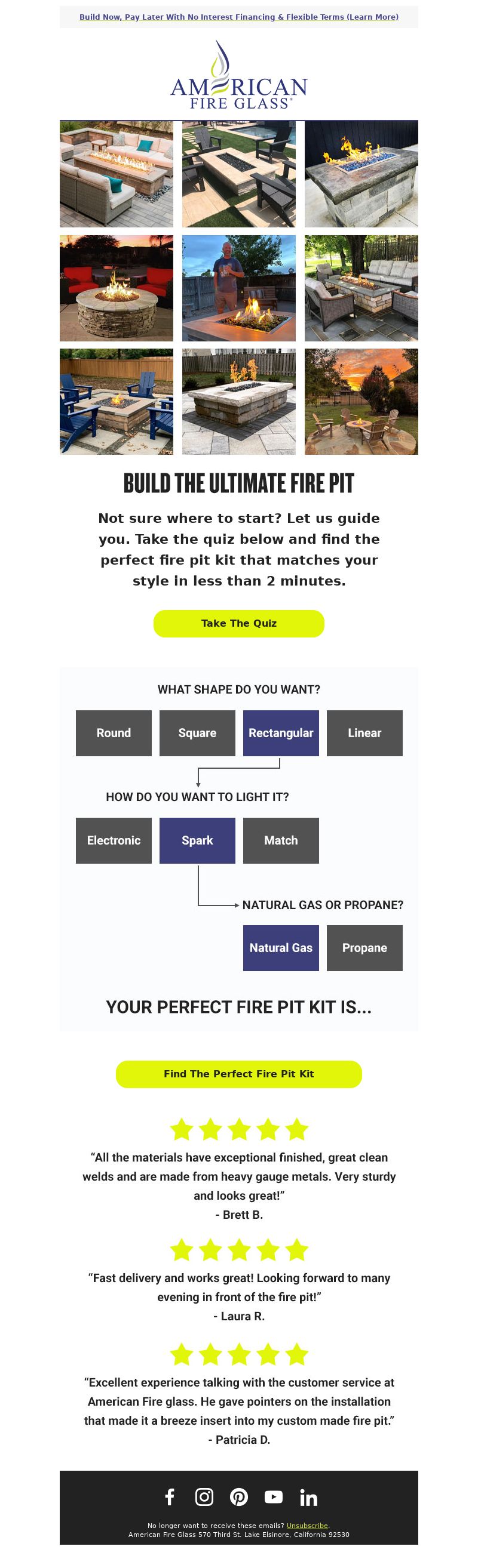Click the Unsubscribe link
Image resolution: width=478 pixels, height=1568 pixels.
(x=307, y=1526)
